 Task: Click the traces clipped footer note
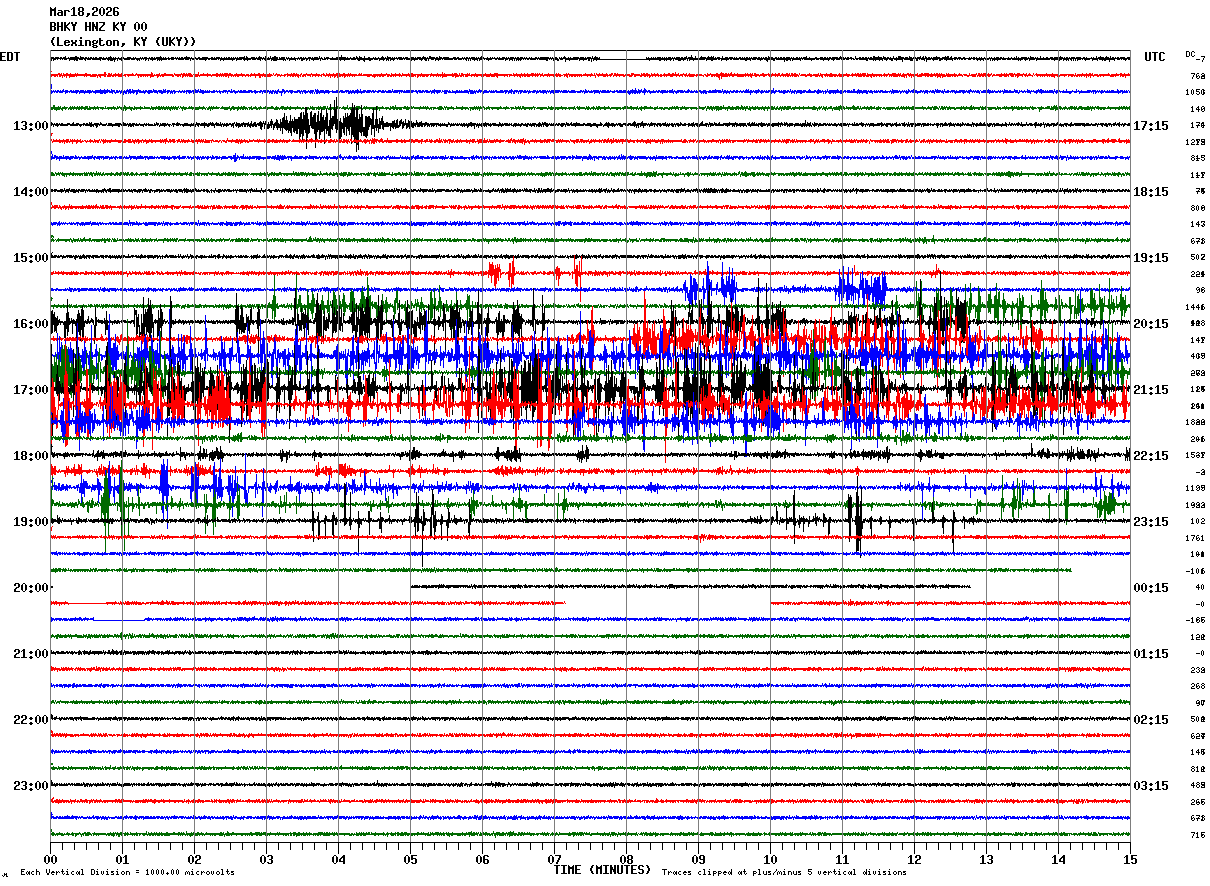784,873
